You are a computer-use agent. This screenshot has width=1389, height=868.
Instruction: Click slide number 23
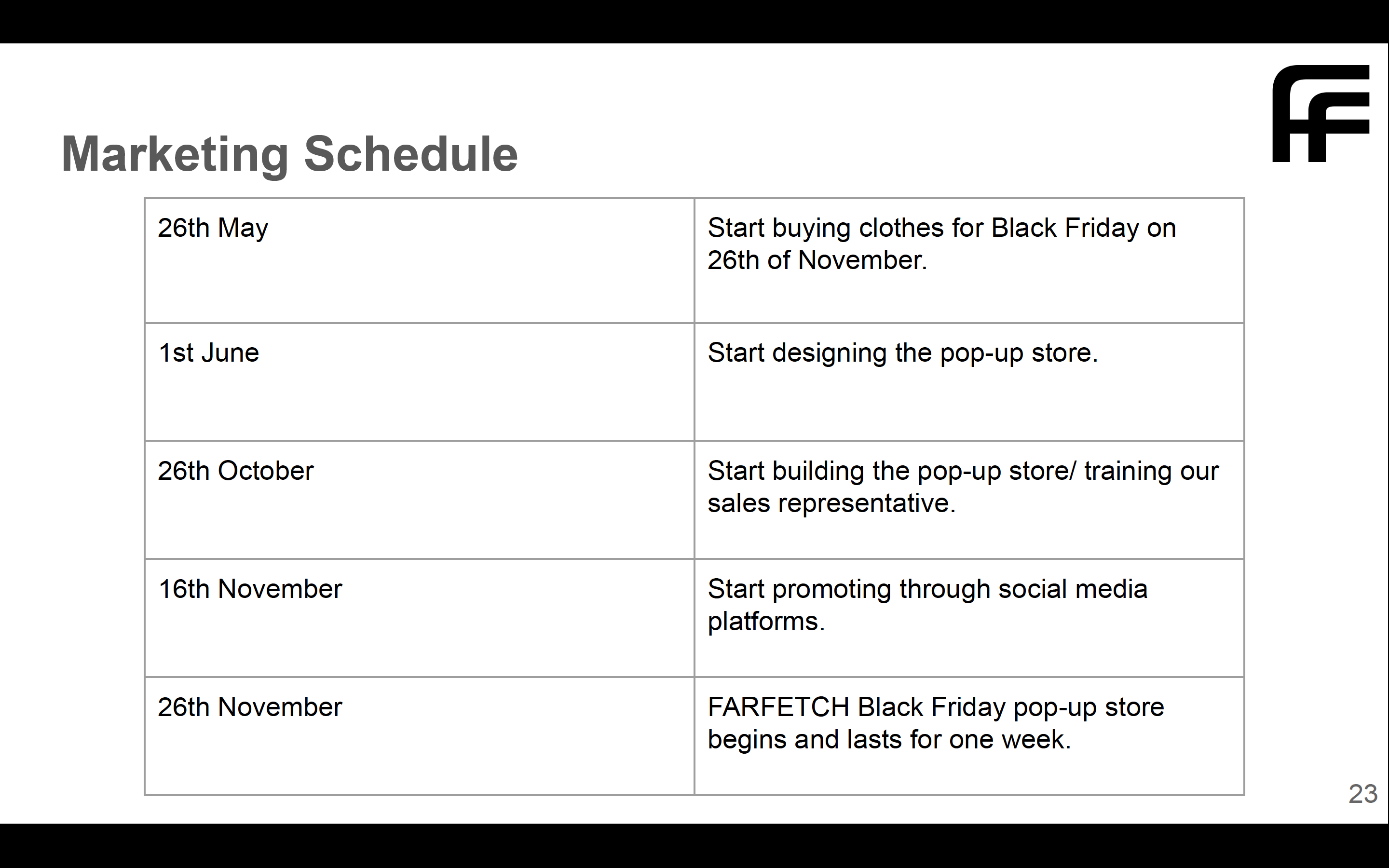[x=1362, y=794]
